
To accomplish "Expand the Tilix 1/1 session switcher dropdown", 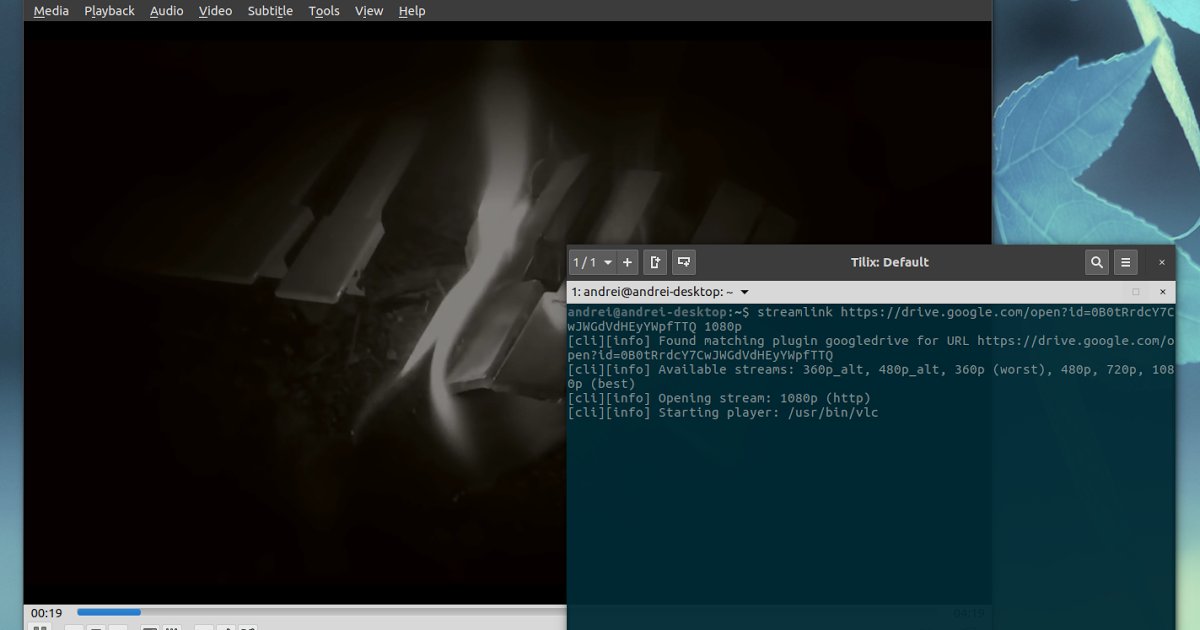I will (x=593, y=262).
